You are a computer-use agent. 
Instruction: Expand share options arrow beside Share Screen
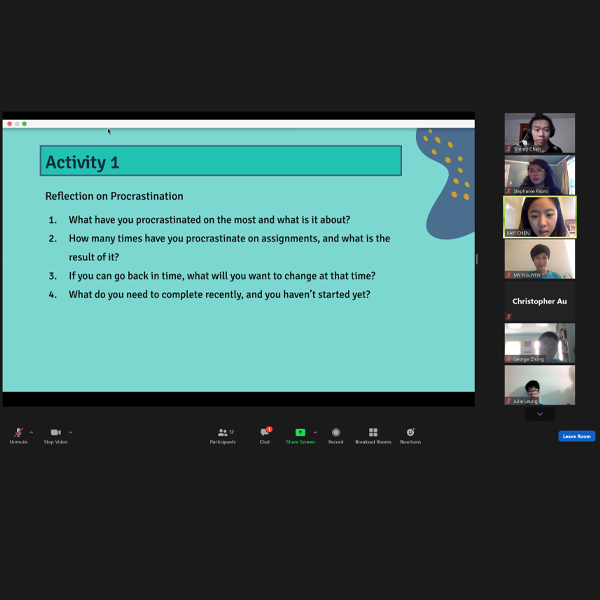[315, 432]
